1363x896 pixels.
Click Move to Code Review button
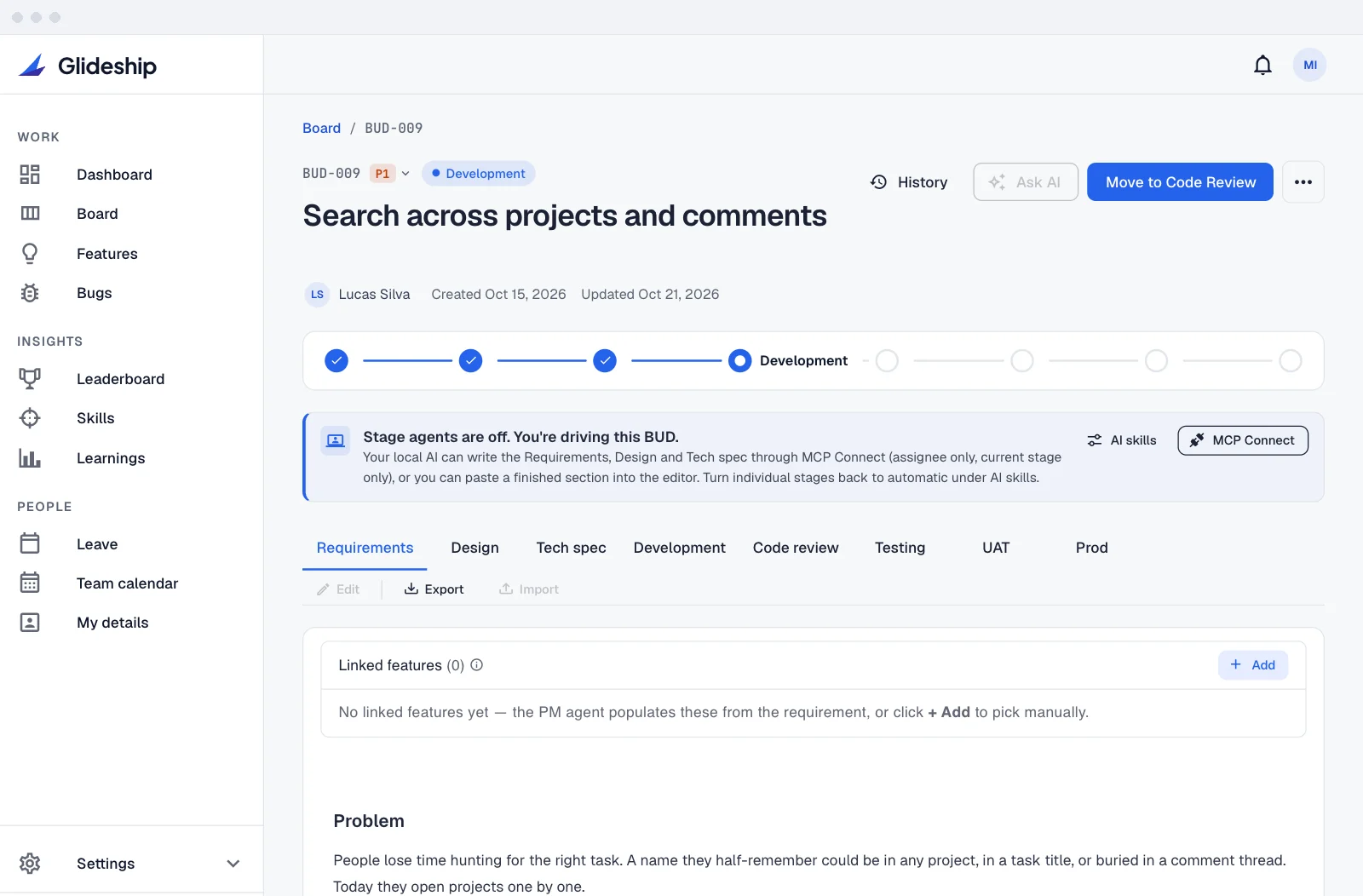pyautogui.click(x=1181, y=182)
